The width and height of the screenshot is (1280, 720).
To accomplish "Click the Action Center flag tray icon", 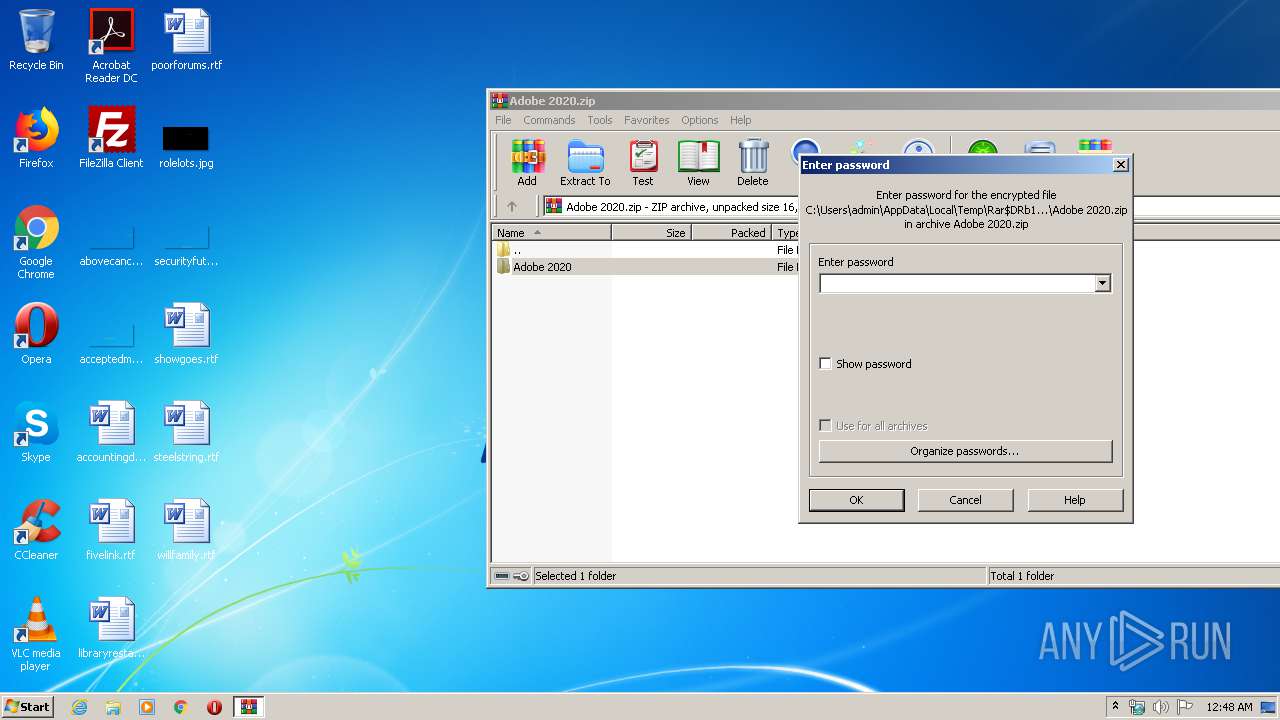I will (x=1185, y=707).
